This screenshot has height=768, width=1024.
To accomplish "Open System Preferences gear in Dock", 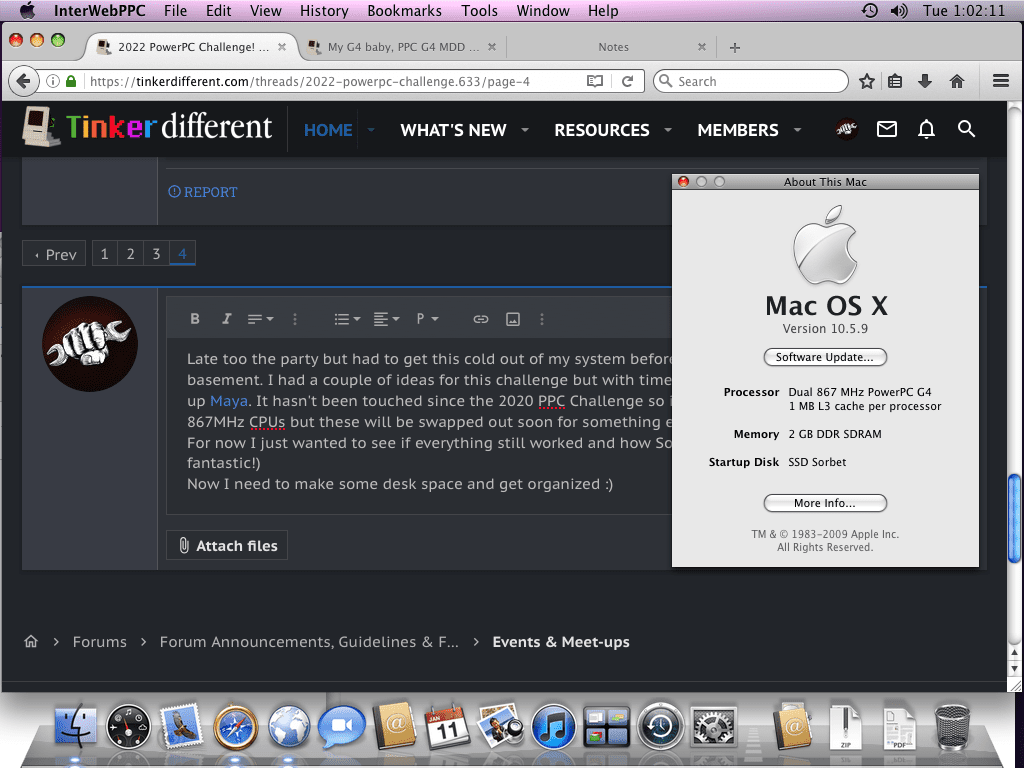I will 714,726.
